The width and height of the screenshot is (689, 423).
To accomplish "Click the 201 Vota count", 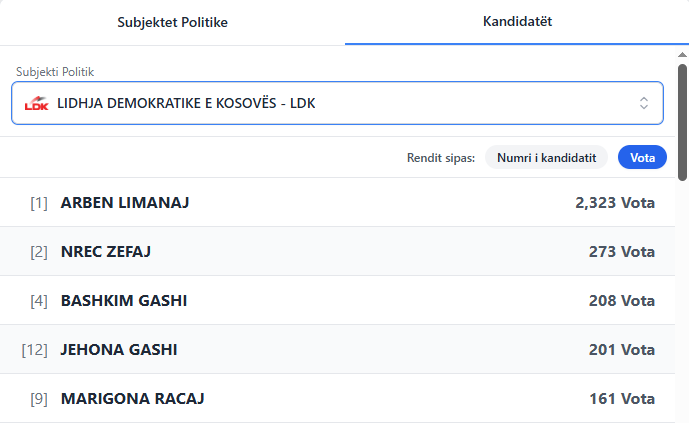I will click(x=622, y=350).
